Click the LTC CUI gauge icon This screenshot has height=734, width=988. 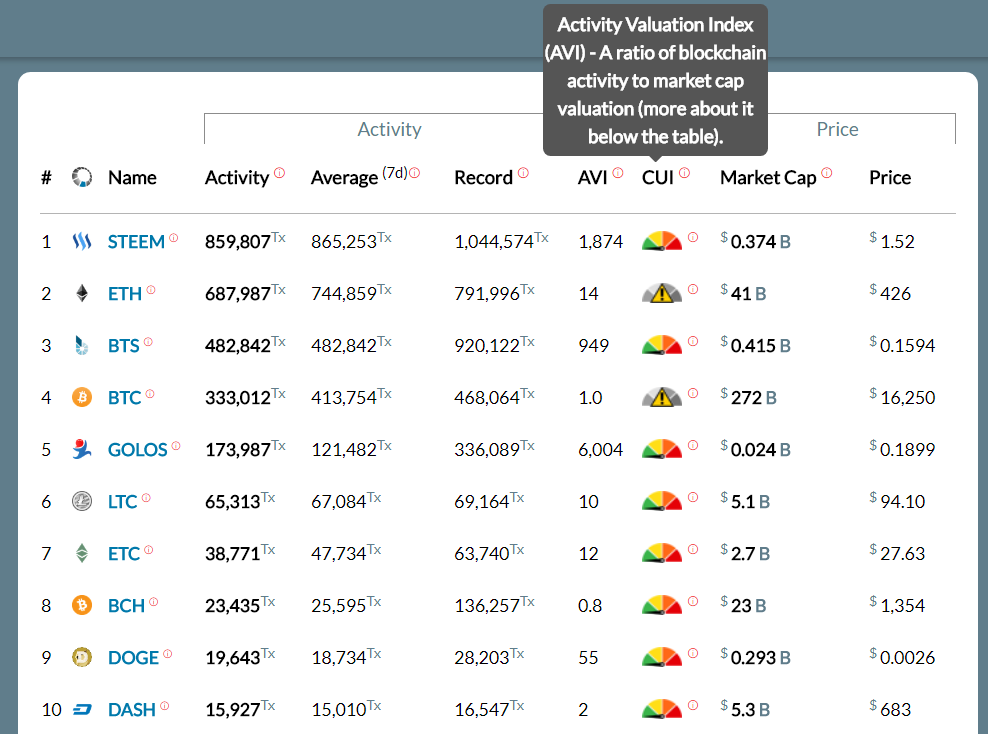pos(662,502)
